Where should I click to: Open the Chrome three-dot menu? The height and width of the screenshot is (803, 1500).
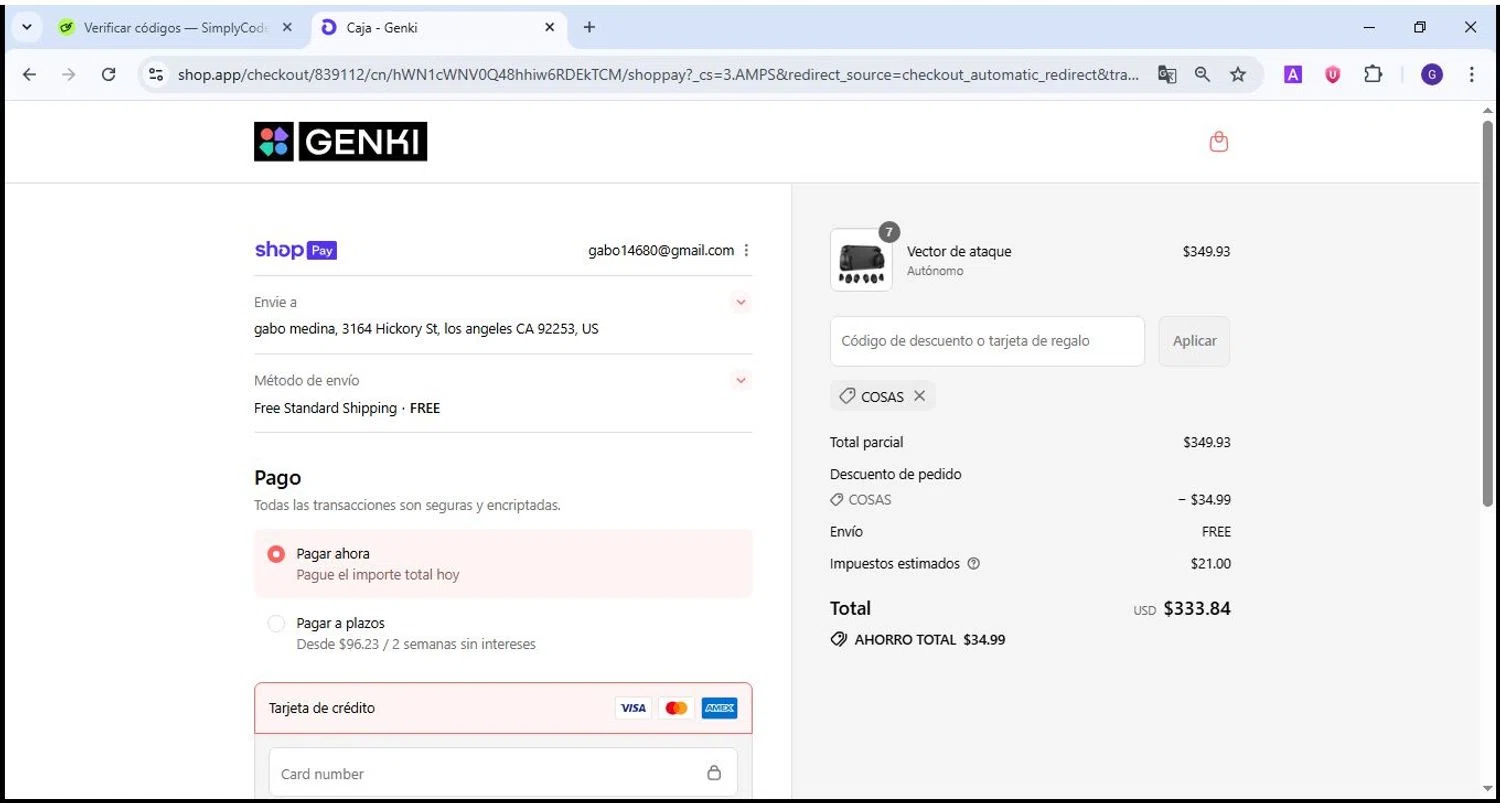pos(1471,74)
